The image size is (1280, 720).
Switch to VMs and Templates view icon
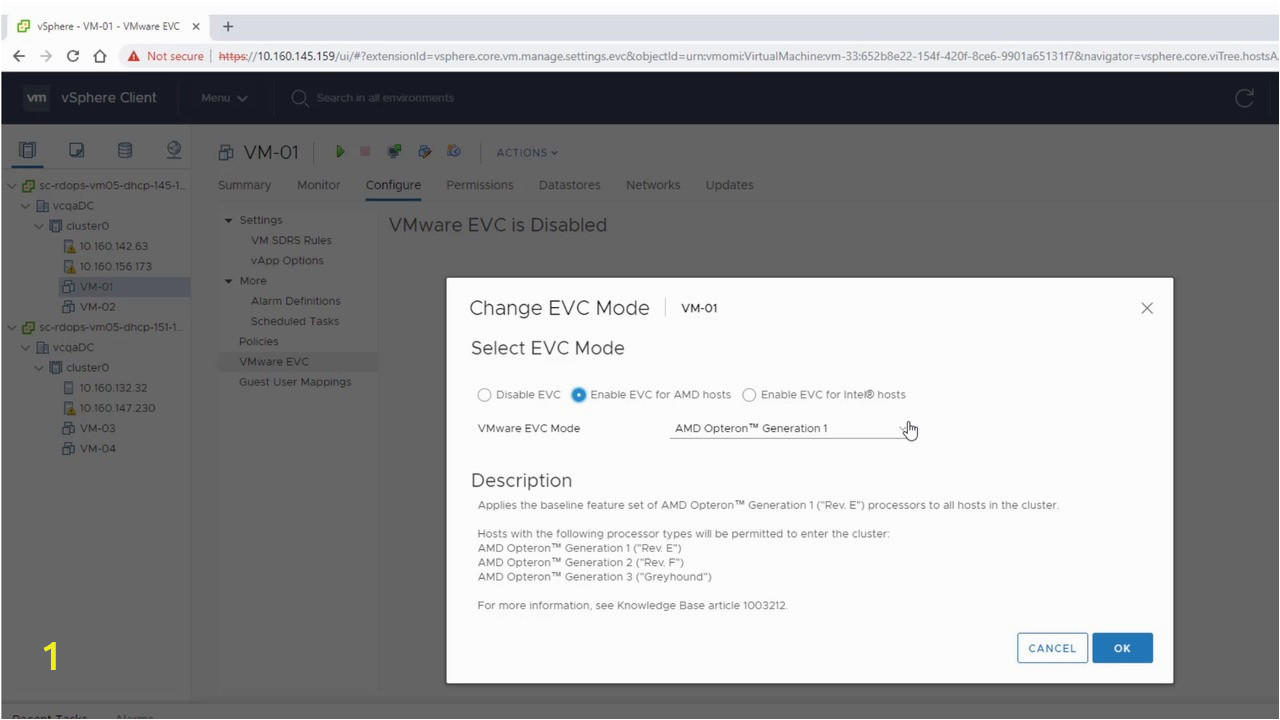(x=77, y=150)
